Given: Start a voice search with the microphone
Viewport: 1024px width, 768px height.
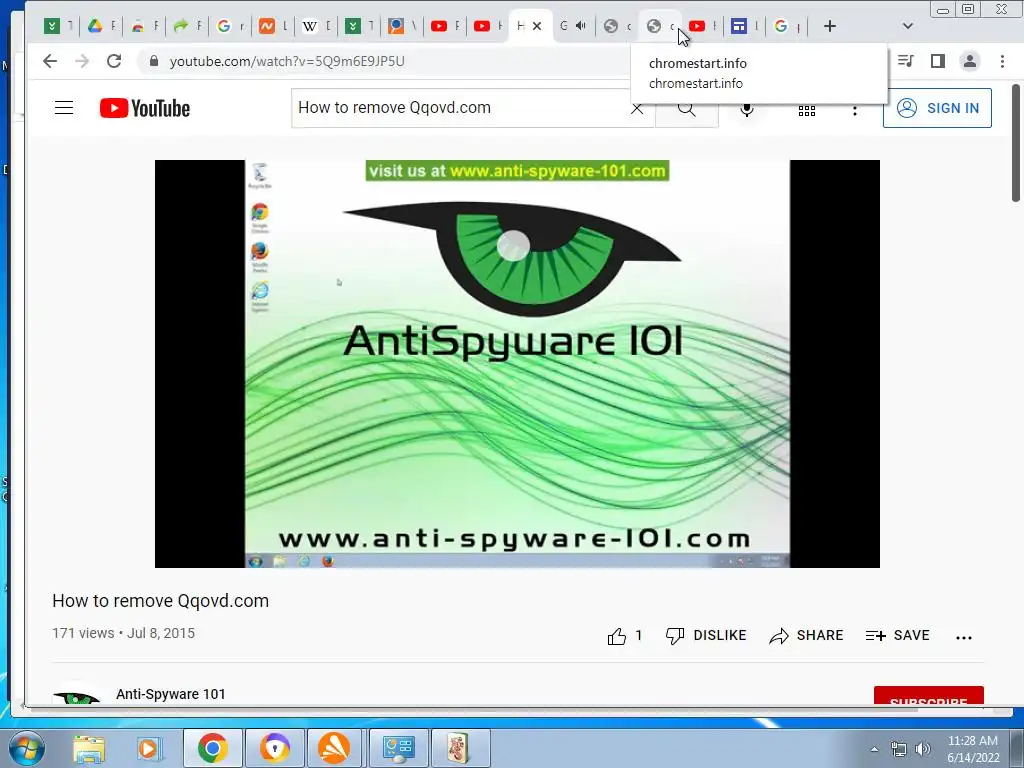Looking at the screenshot, I should [x=746, y=108].
